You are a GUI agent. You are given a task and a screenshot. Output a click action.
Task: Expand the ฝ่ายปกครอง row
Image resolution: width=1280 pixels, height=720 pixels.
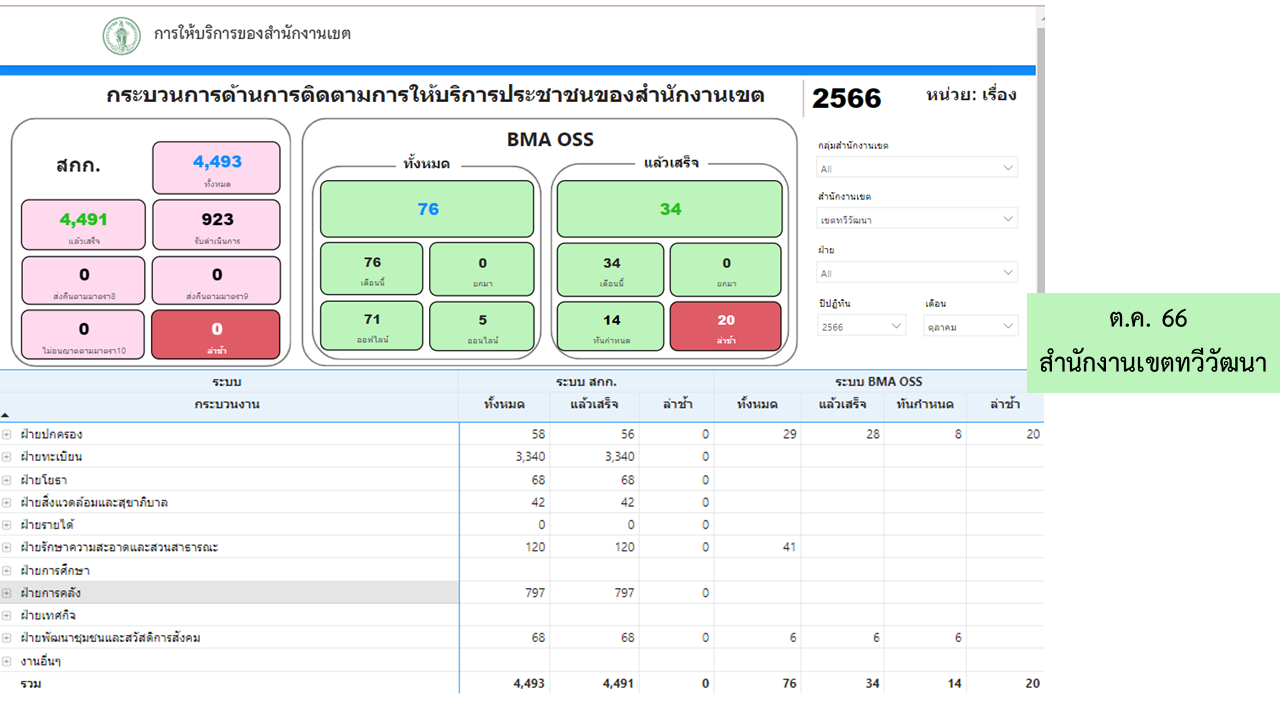6,435
